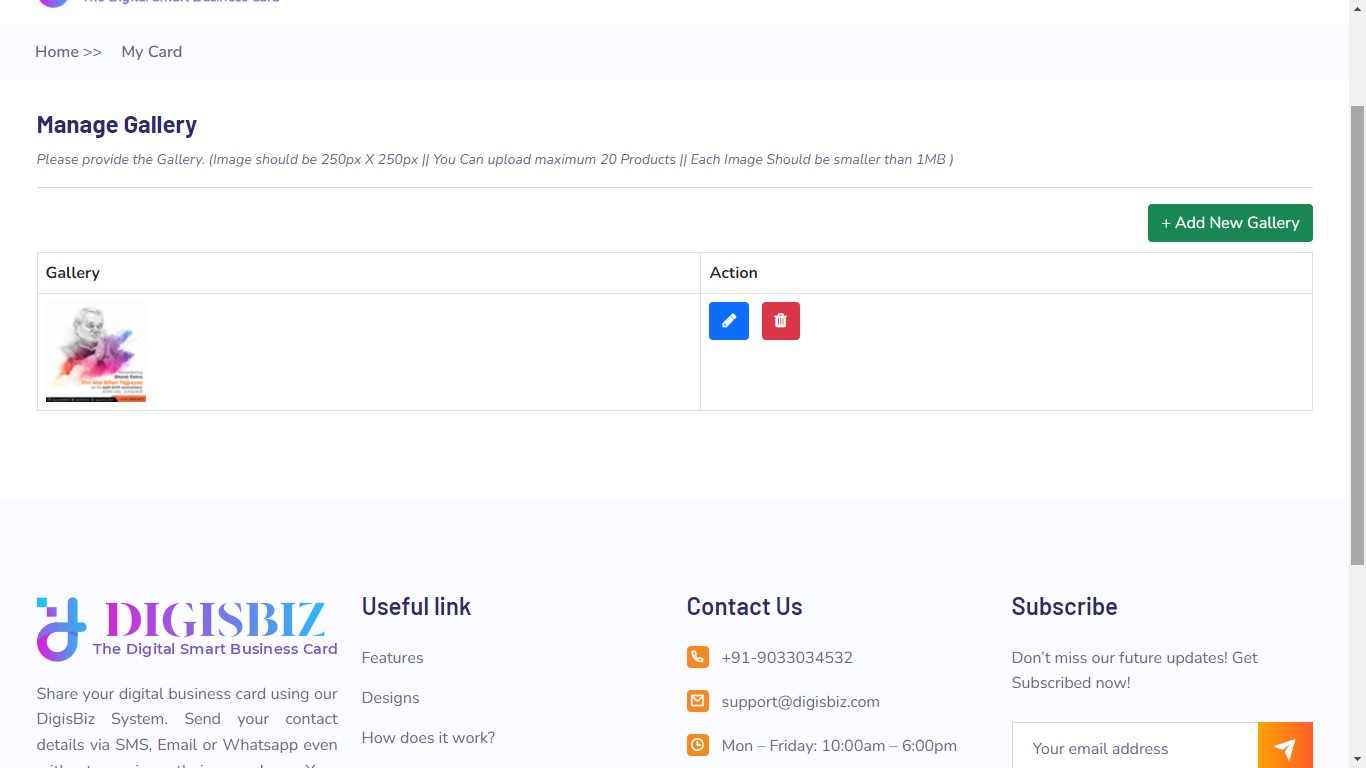Click the orange envelope email icon
This screenshot has height=768, width=1366.
(x=698, y=701)
